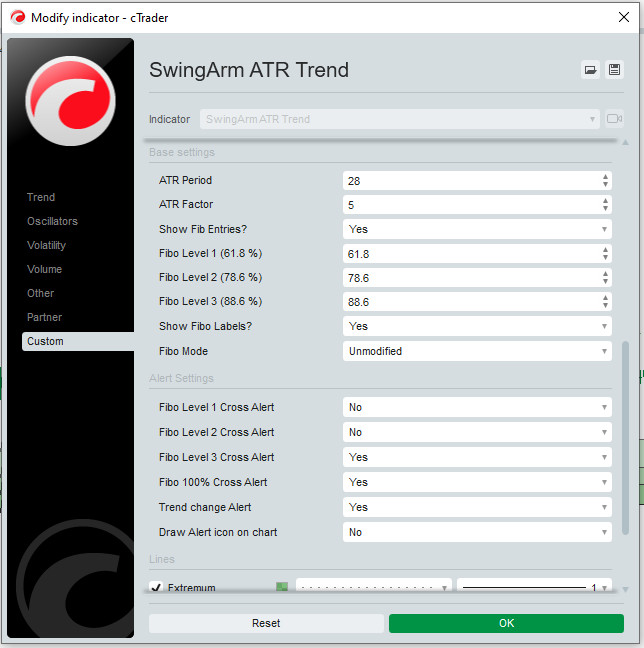Click the Lines section header
644x648 pixels.
point(162,559)
